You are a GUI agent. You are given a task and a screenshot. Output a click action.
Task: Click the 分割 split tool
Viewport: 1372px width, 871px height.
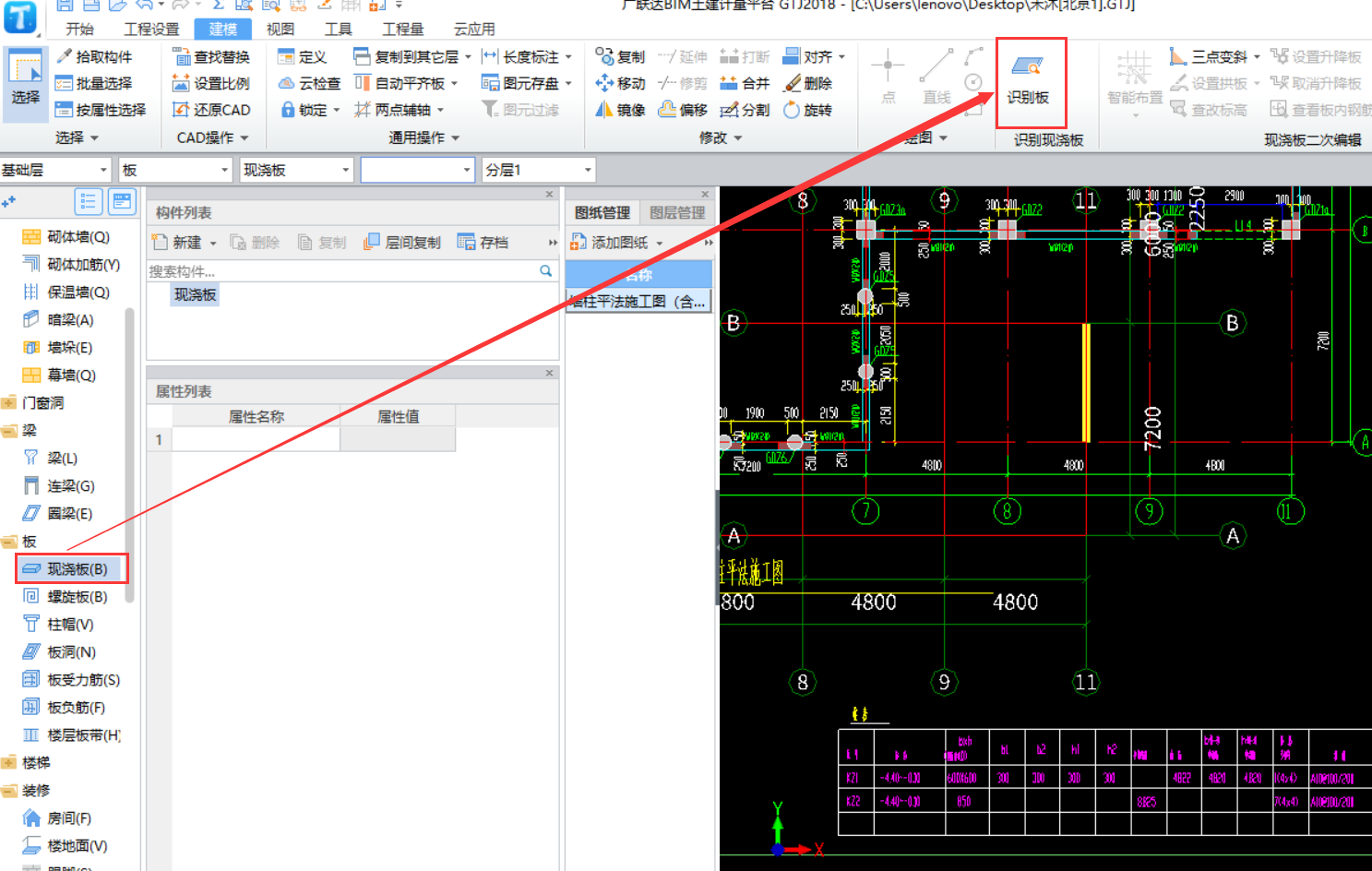(x=745, y=110)
